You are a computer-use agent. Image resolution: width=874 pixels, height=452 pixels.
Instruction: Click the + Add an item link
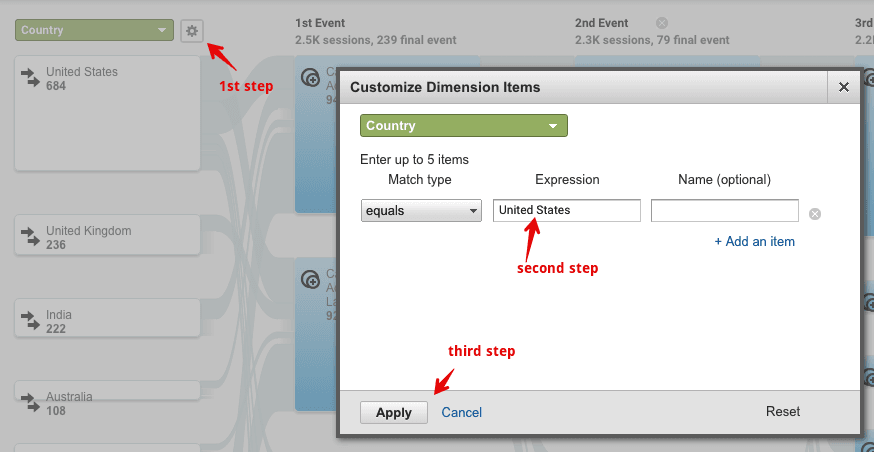(755, 241)
